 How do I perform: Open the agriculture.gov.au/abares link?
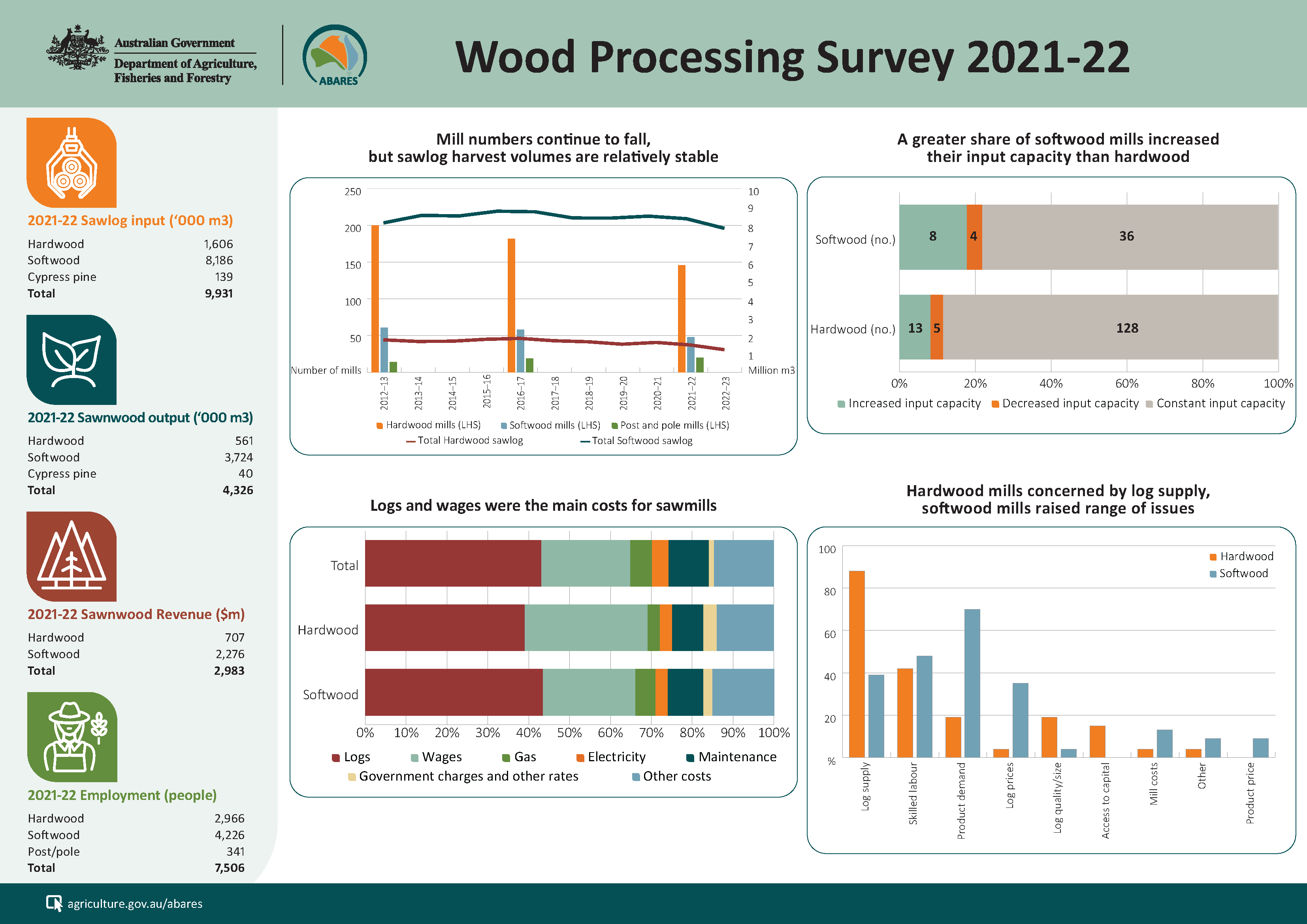tap(135, 903)
